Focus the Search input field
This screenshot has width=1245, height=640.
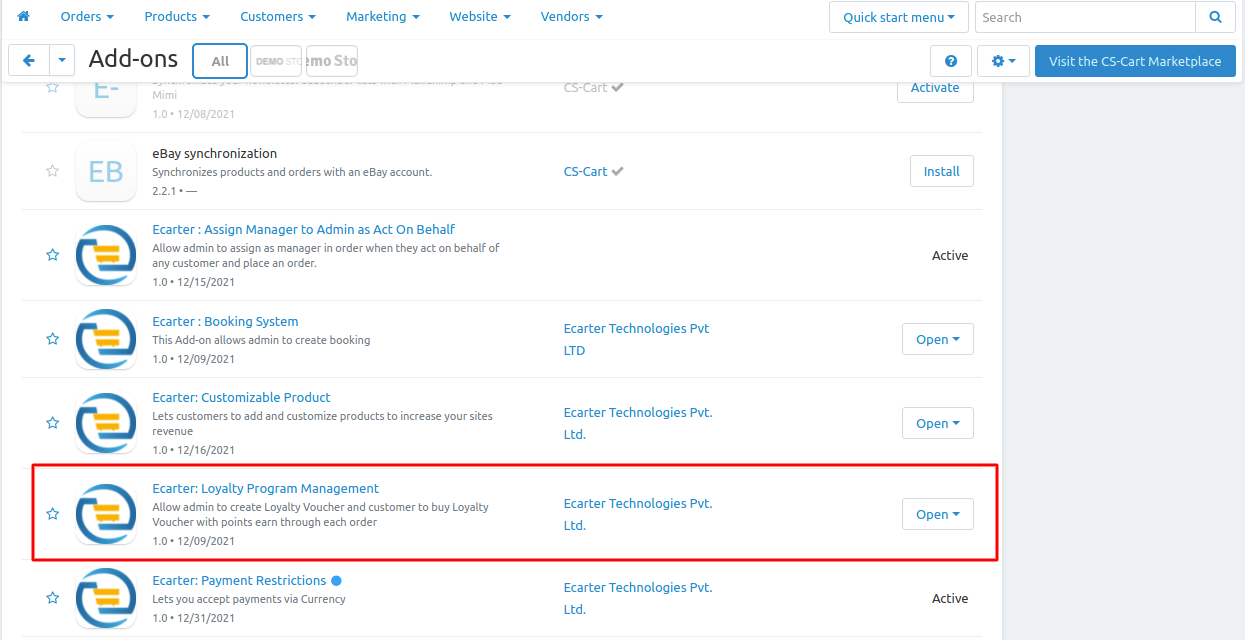point(1085,17)
